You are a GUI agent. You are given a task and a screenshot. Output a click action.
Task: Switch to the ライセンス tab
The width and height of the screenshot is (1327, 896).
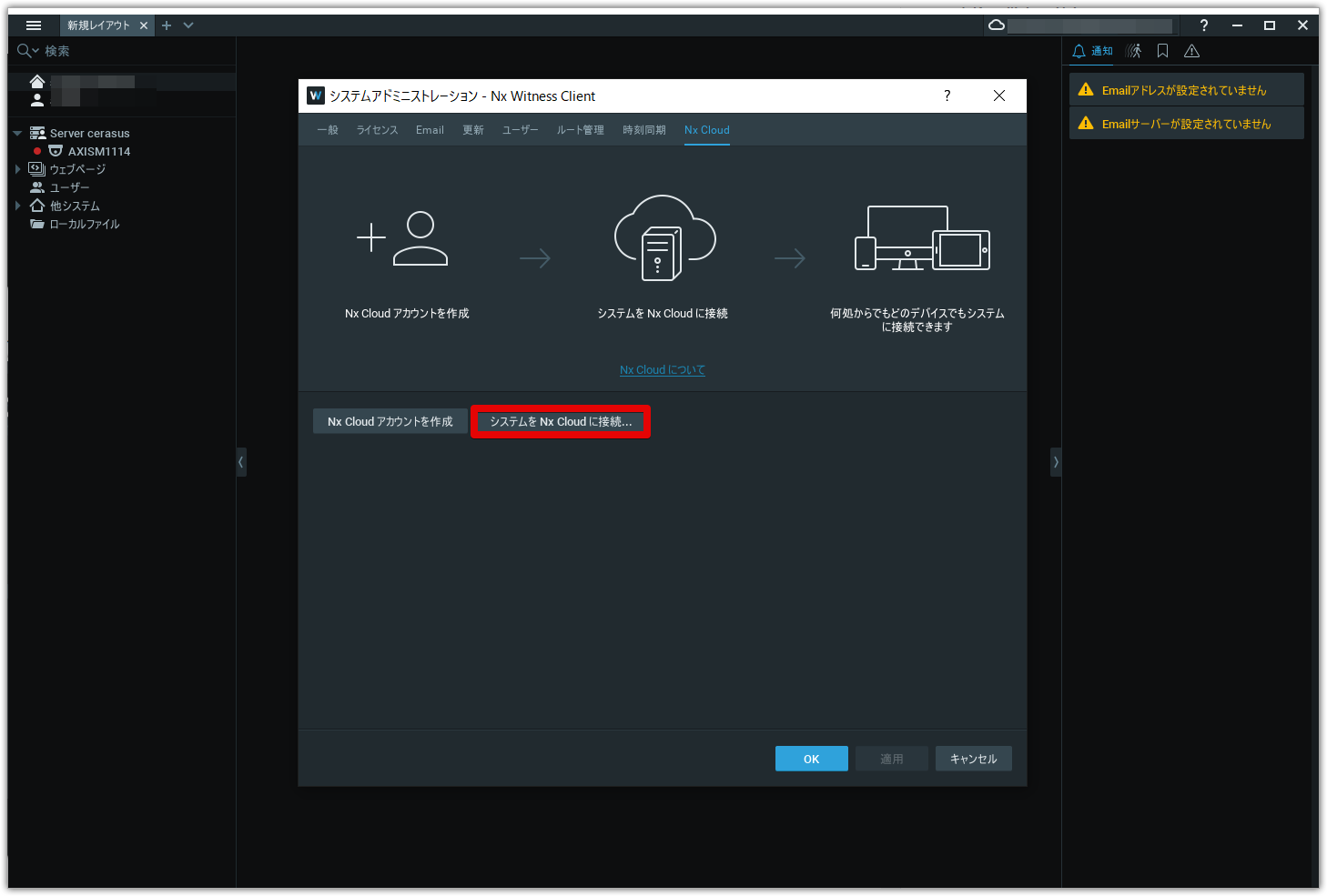tap(377, 130)
